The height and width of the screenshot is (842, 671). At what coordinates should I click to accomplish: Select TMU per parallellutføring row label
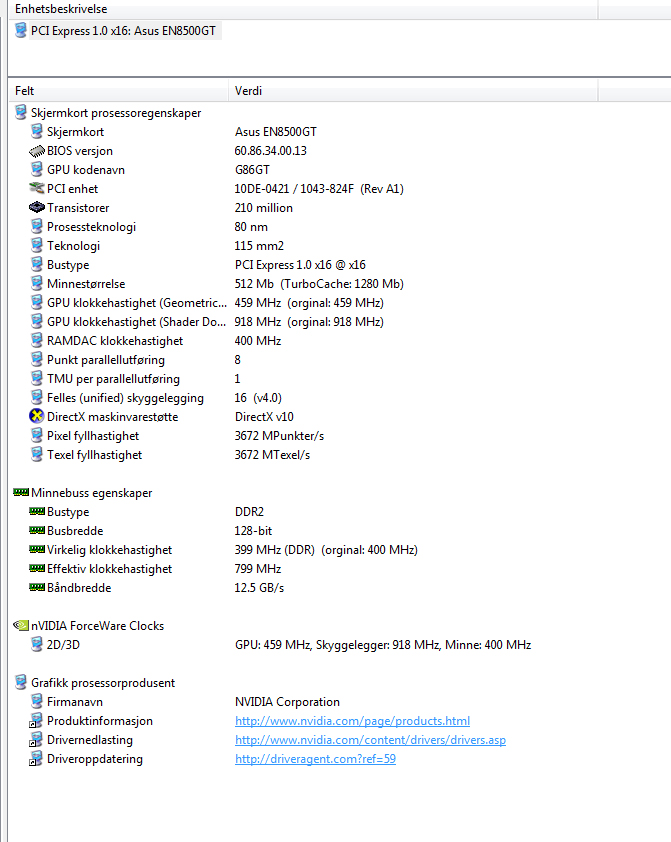click(113, 379)
